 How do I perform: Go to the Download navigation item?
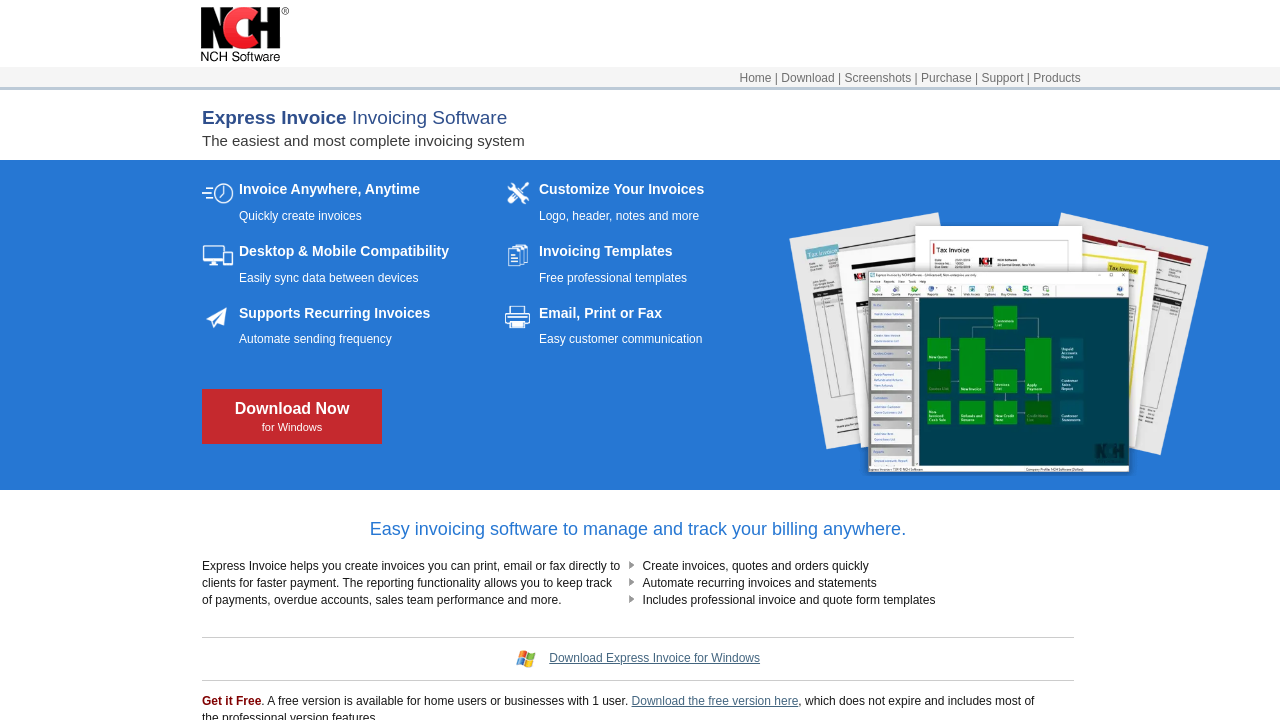tap(807, 78)
